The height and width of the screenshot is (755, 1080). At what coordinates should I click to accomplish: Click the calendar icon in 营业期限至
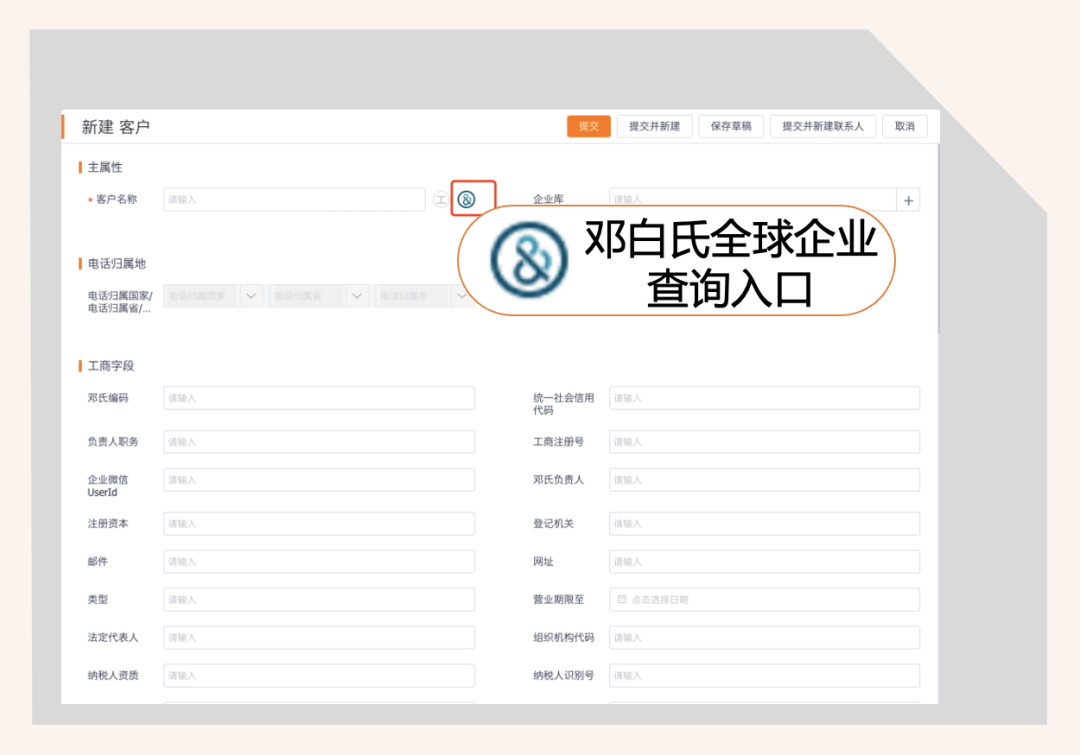[621, 599]
